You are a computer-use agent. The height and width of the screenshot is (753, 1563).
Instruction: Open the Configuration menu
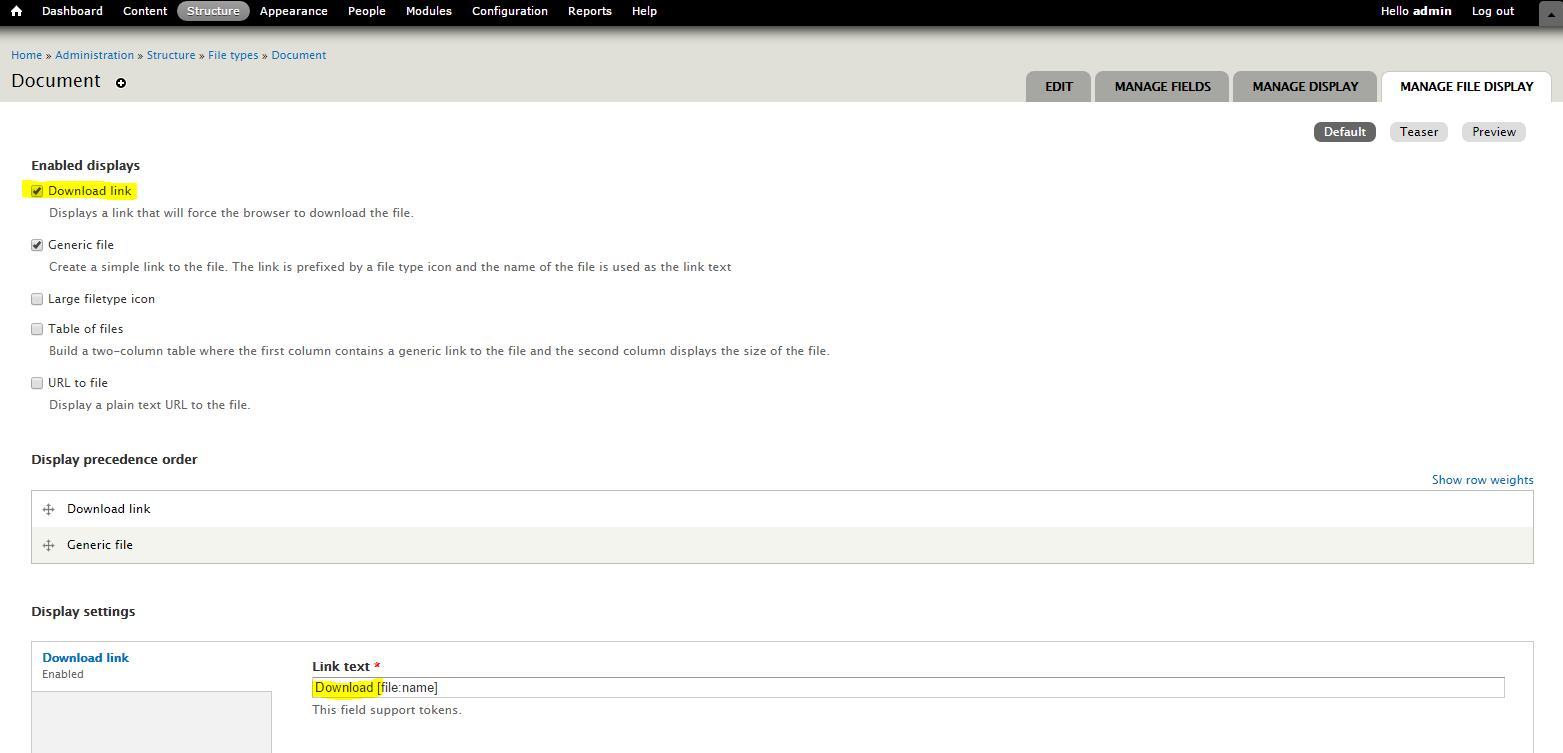point(510,11)
